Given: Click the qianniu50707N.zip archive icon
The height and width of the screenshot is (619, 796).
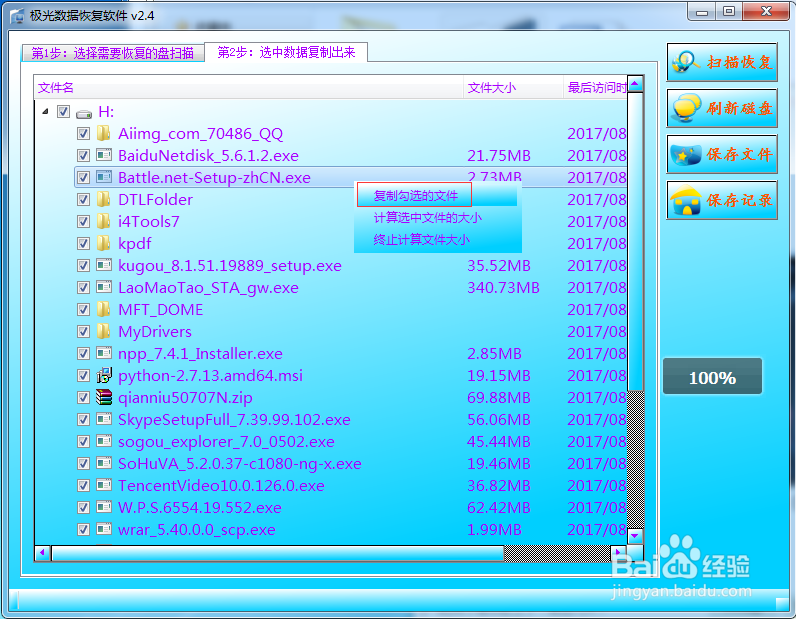Looking at the screenshot, I should point(104,397).
